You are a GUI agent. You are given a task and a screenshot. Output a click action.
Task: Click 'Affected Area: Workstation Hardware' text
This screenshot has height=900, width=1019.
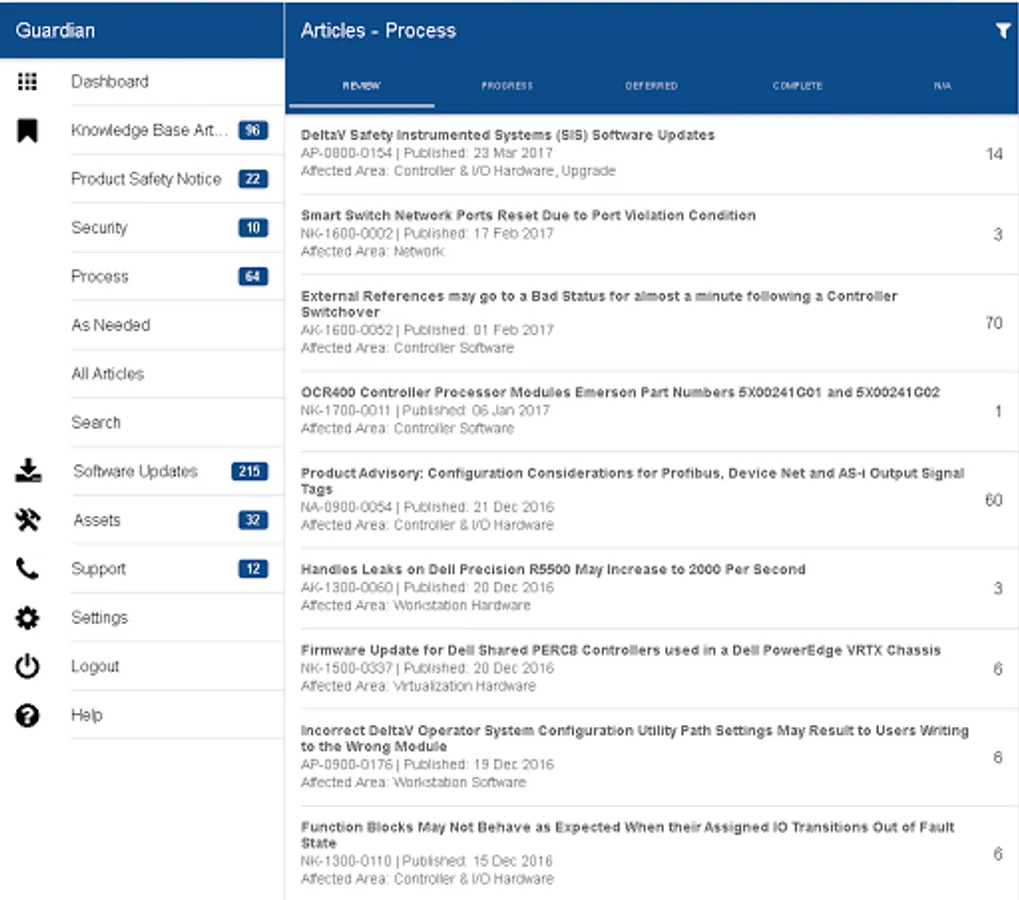click(415, 606)
